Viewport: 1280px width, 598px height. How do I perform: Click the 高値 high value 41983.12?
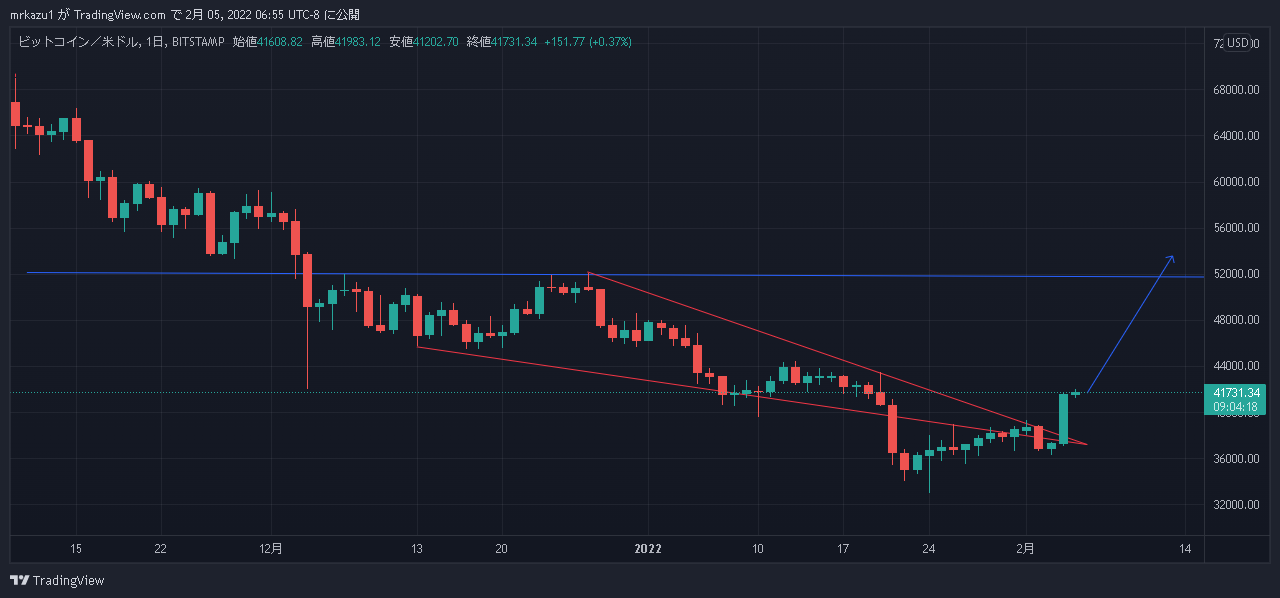point(358,42)
